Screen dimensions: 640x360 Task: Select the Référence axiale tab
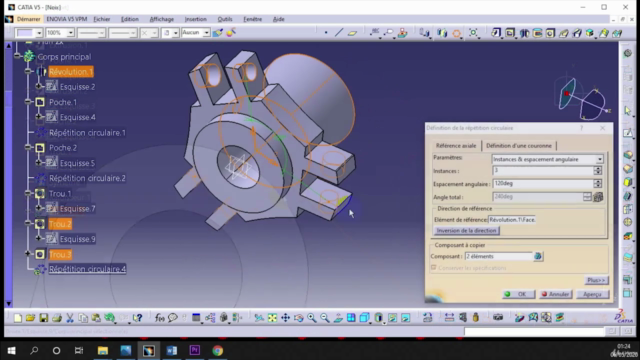[x=456, y=146]
